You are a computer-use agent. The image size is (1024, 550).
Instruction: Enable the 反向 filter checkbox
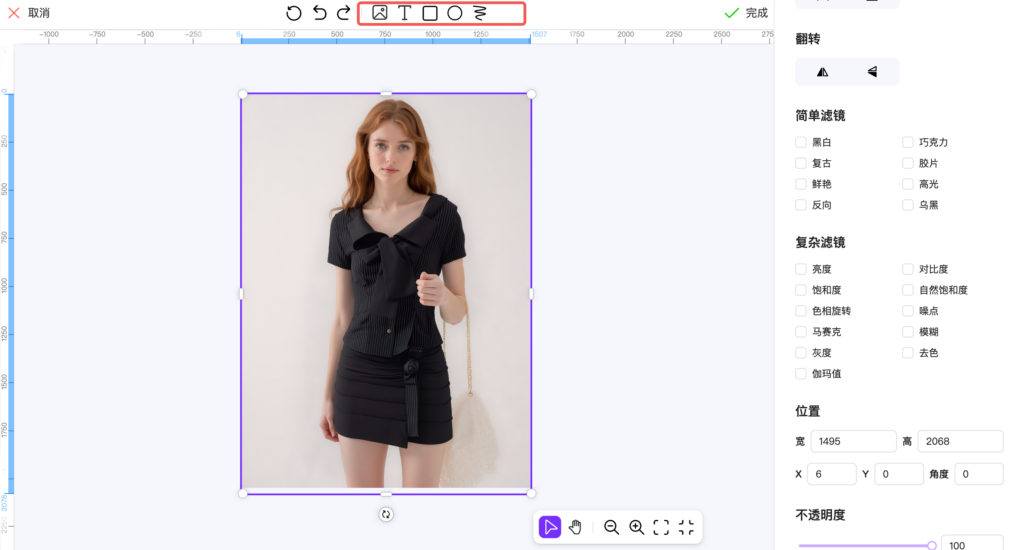point(801,205)
